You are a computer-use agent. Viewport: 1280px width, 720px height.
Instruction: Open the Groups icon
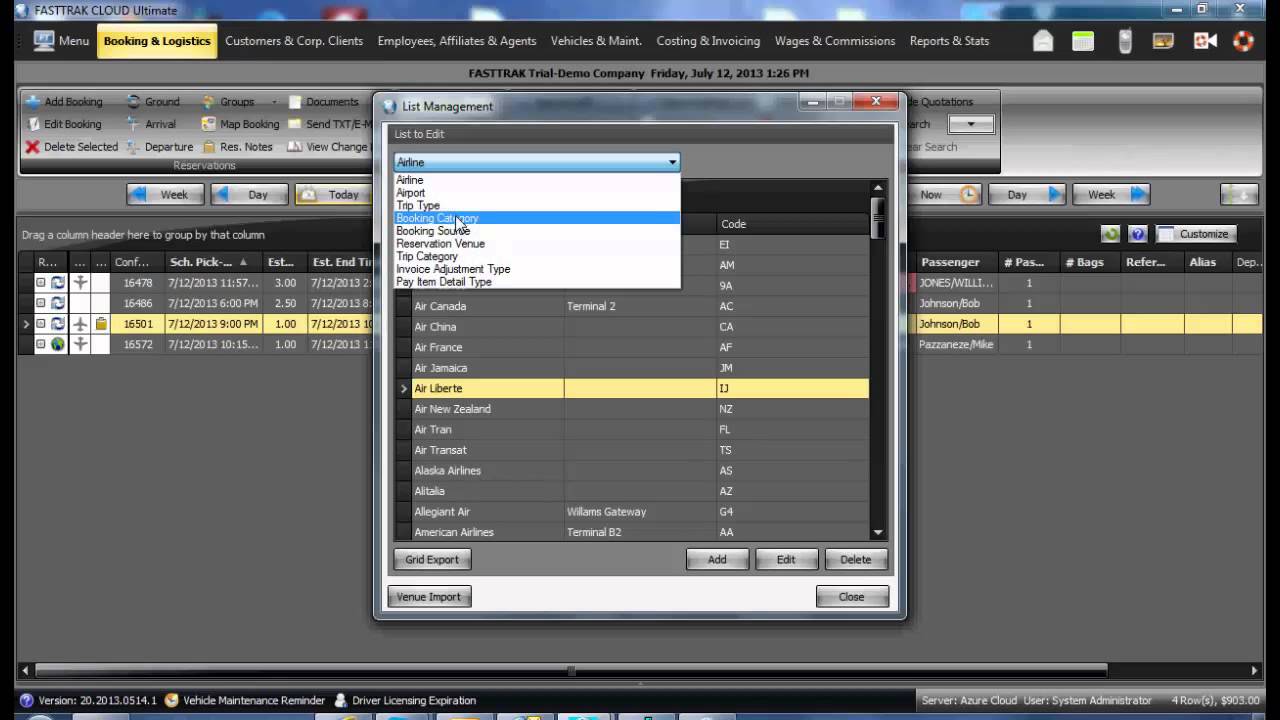point(209,102)
